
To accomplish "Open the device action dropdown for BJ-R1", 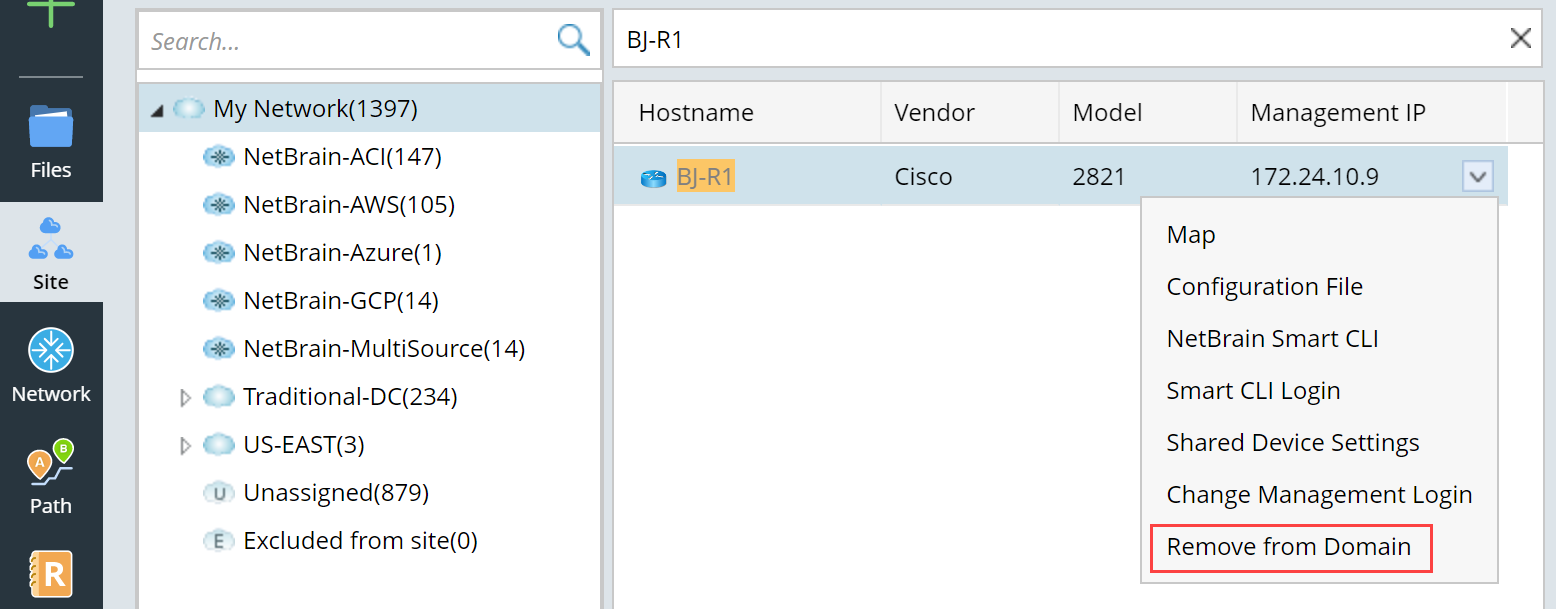I will [1478, 176].
